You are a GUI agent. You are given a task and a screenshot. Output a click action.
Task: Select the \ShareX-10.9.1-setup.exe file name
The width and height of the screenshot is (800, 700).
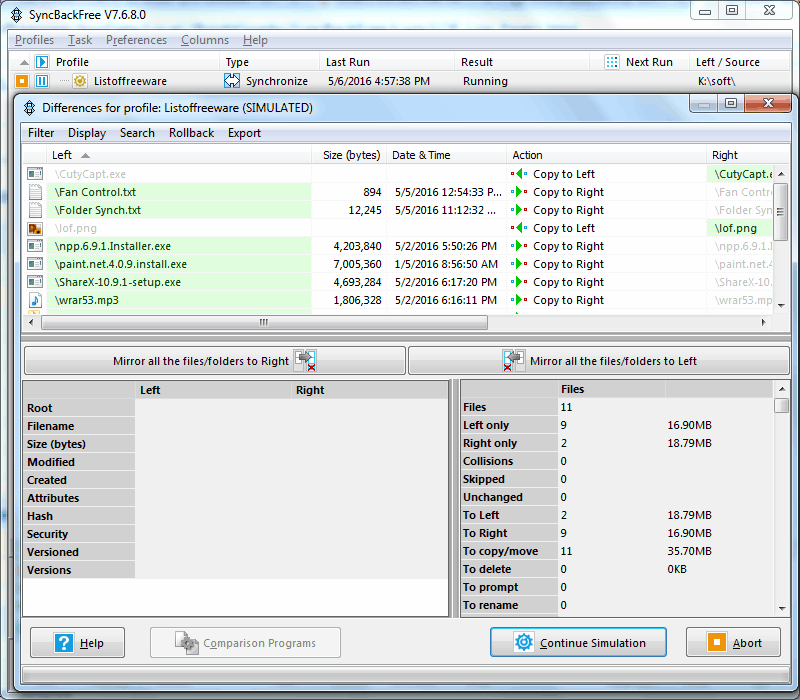pyautogui.click(x=117, y=282)
